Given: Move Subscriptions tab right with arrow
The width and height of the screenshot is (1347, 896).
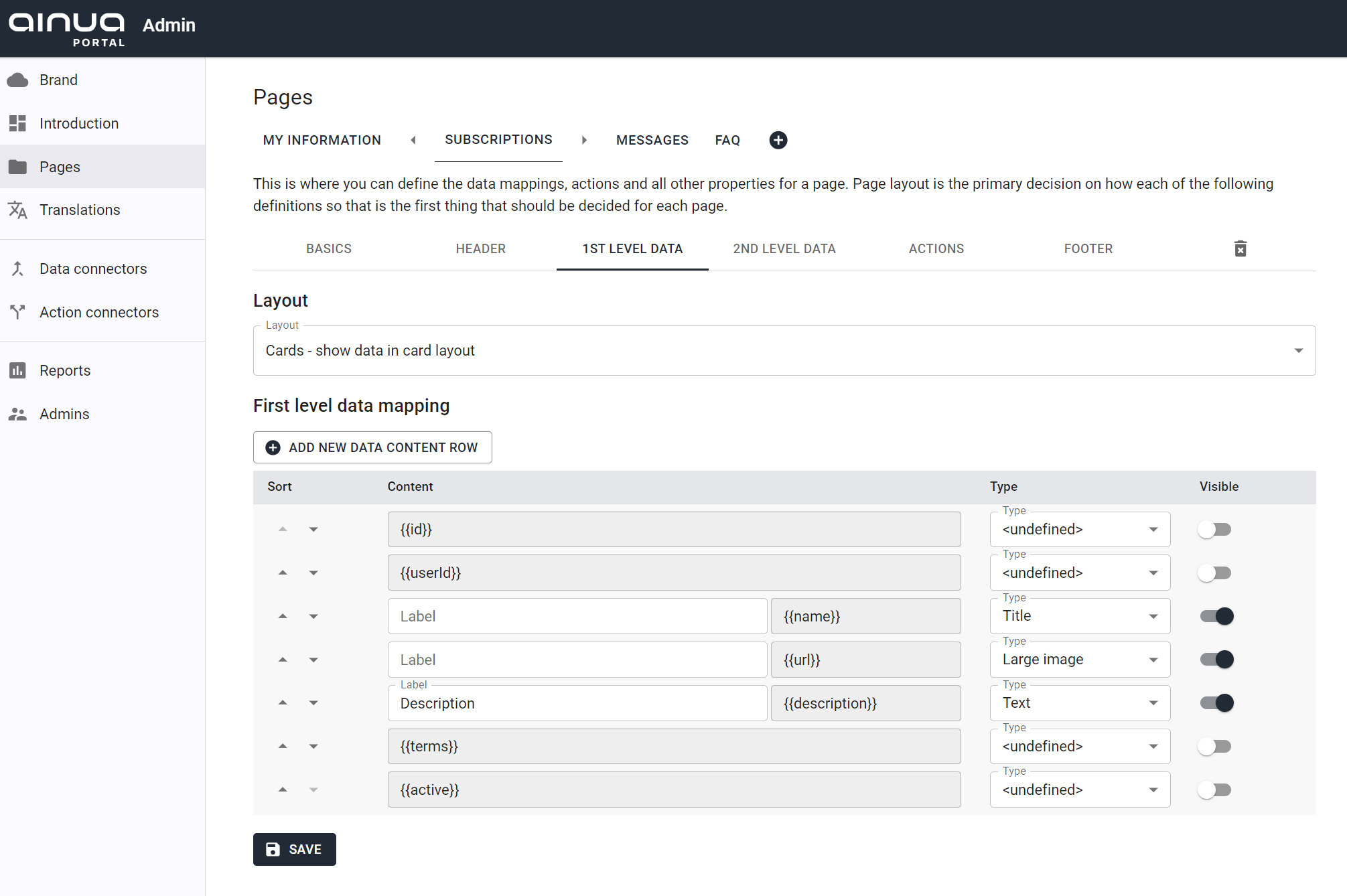Looking at the screenshot, I should pyautogui.click(x=584, y=140).
